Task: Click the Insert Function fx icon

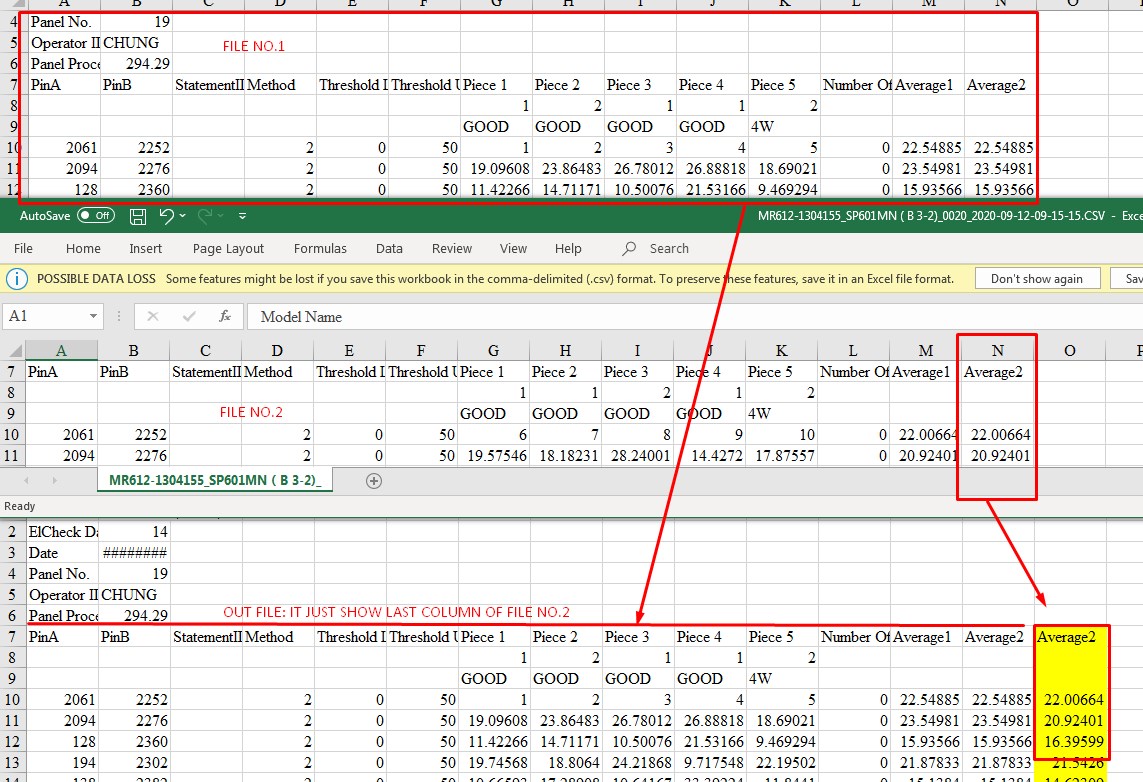Action: pyautogui.click(x=225, y=316)
